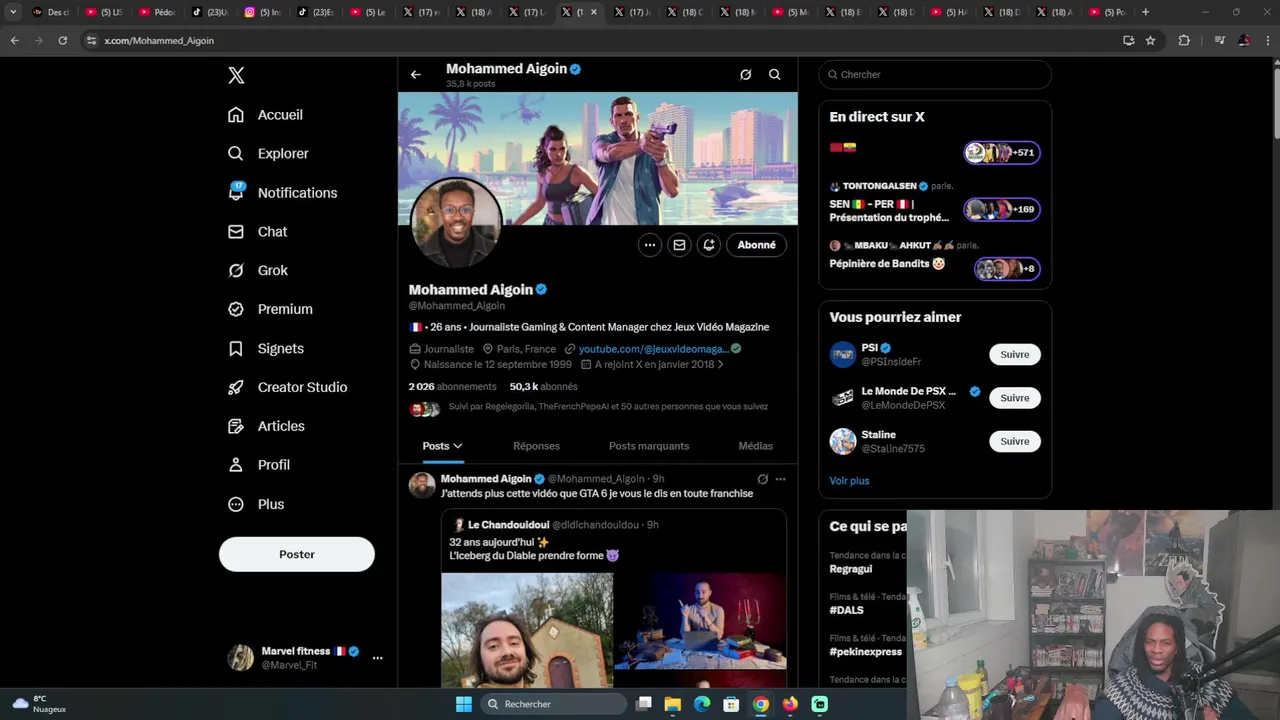
Task: Go to Profil in the sidebar
Action: point(258,466)
